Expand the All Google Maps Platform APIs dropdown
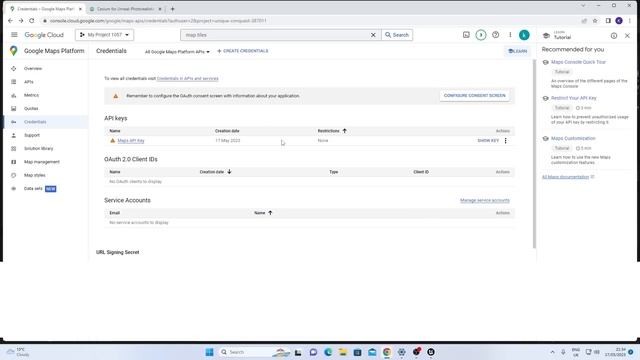This screenshot has width=640, height=360. click(x=177, y=52)
